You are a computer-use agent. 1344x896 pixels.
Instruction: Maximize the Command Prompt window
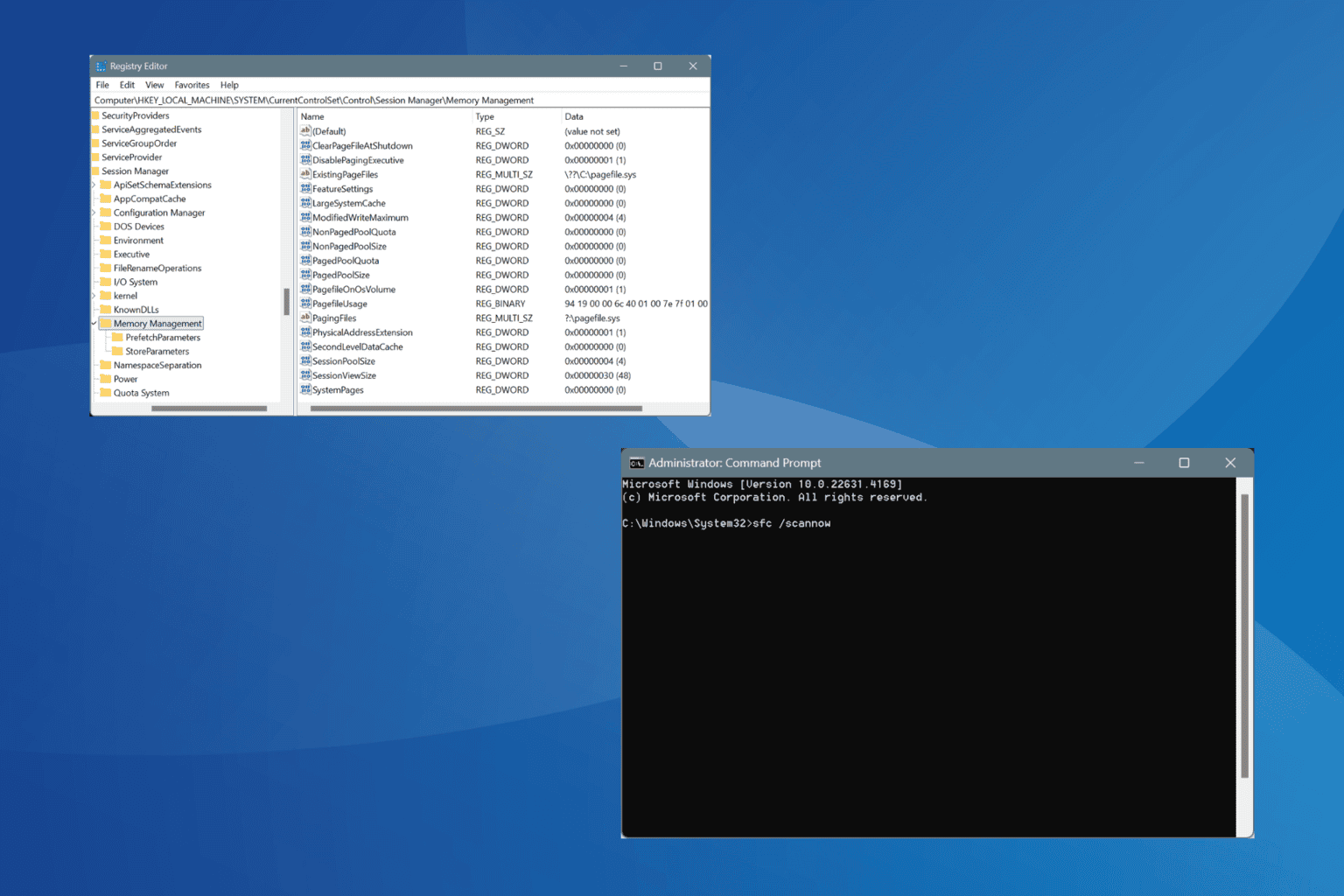click(x=1184, y=463)
